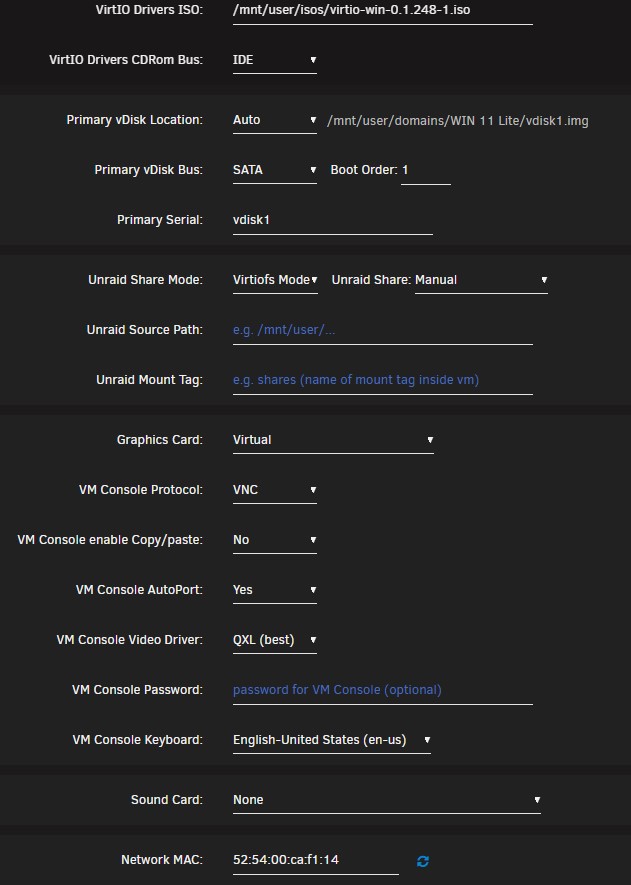The width and height of the screenshot is (631, 885).
Task: Open the Primary vDisk Bus SATA dropdown
Action: tap(274, 170)
